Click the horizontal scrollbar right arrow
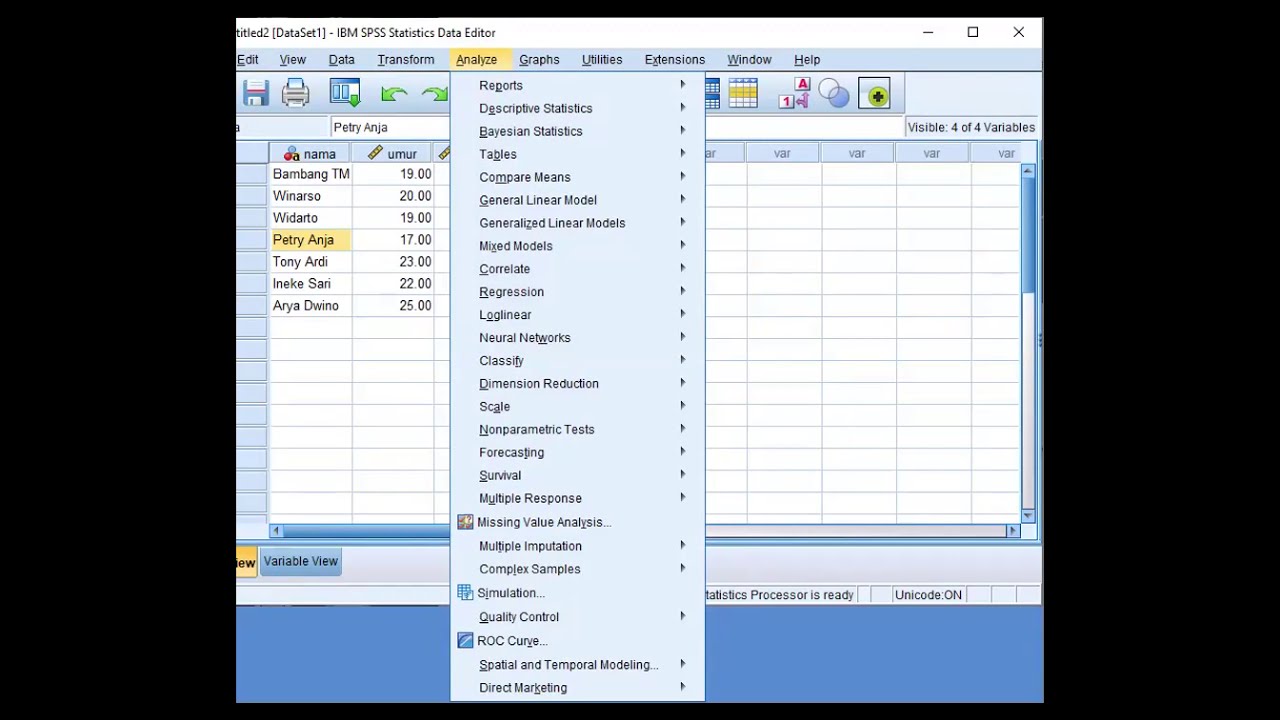This screenshot has width=1280, height=720. pyautogui.click(x=1012, y=531)
